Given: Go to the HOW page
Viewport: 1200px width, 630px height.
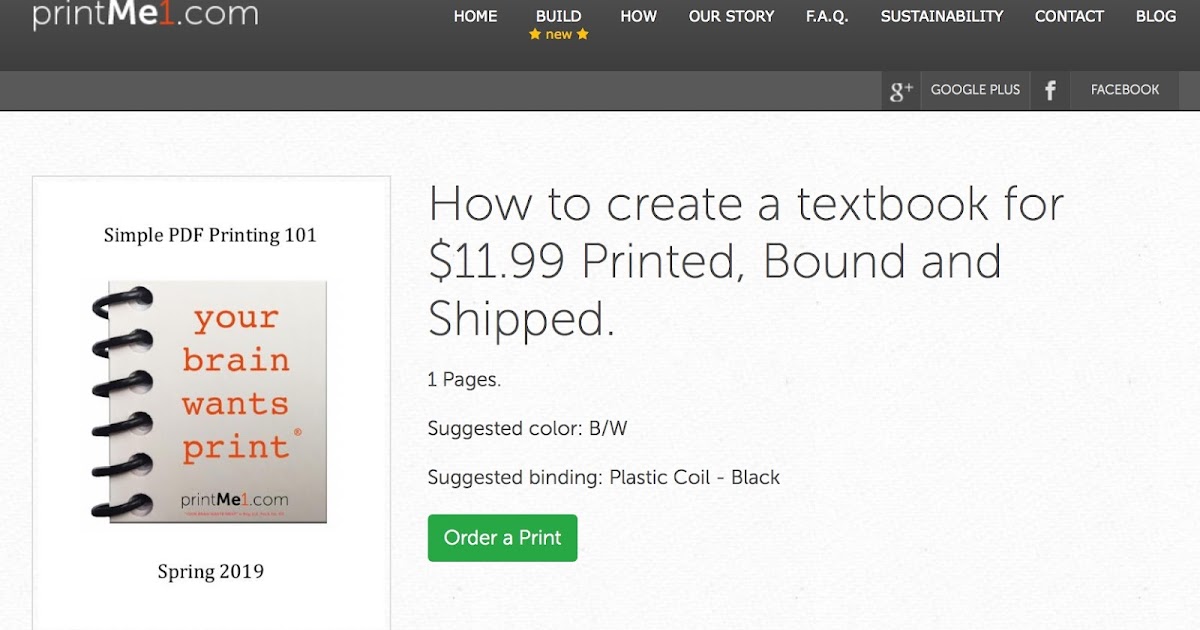Looking at the screenshot, I should (x=638, y=16).
